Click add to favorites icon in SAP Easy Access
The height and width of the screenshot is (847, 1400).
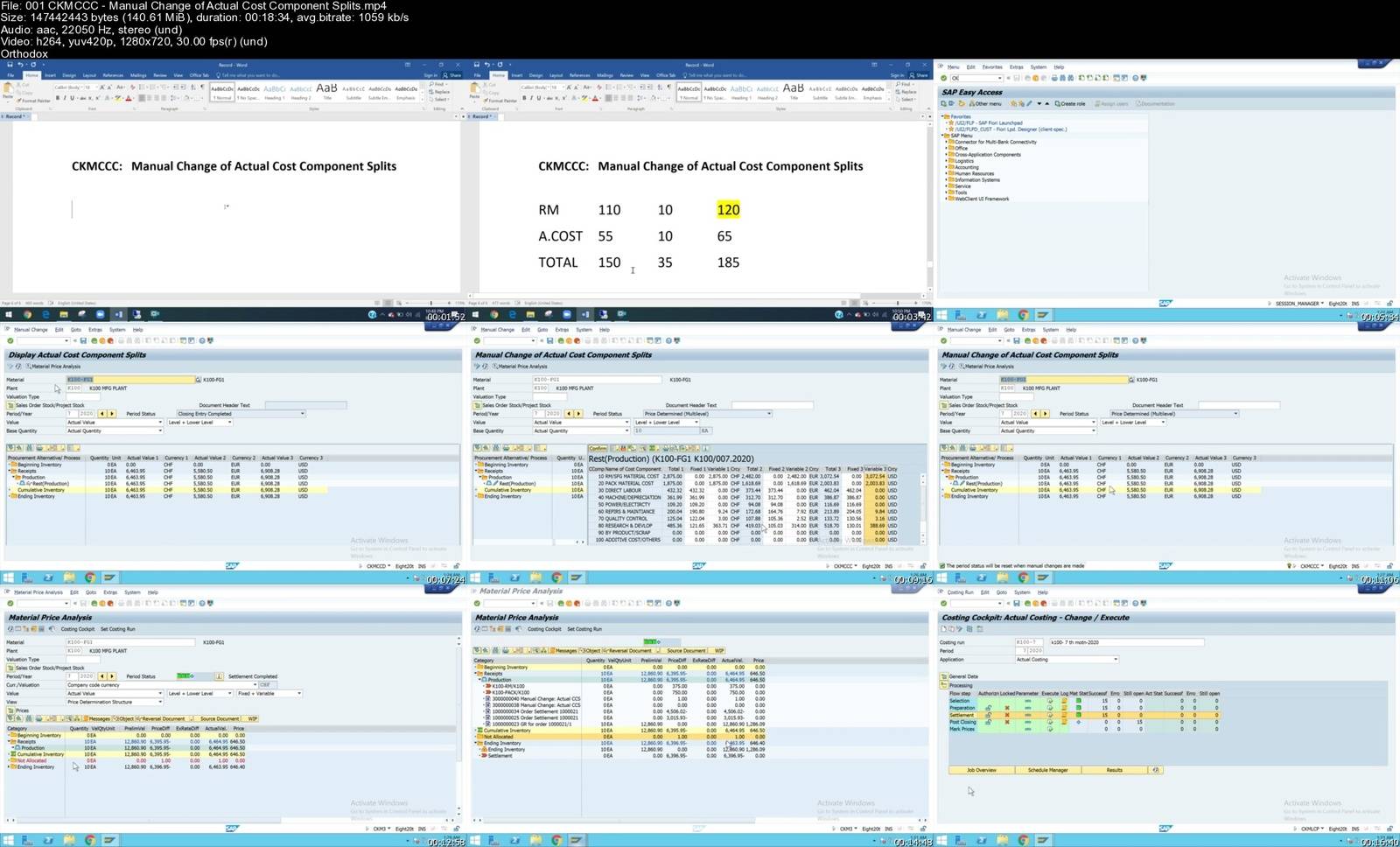point(1013,103)
